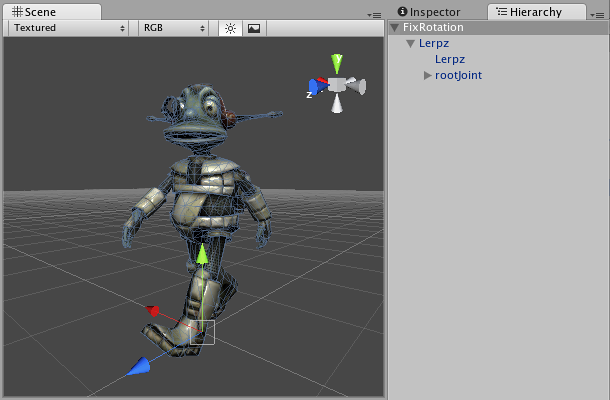
Task: Open the Textured draw mode dropdown
Action: click(70, 28)
